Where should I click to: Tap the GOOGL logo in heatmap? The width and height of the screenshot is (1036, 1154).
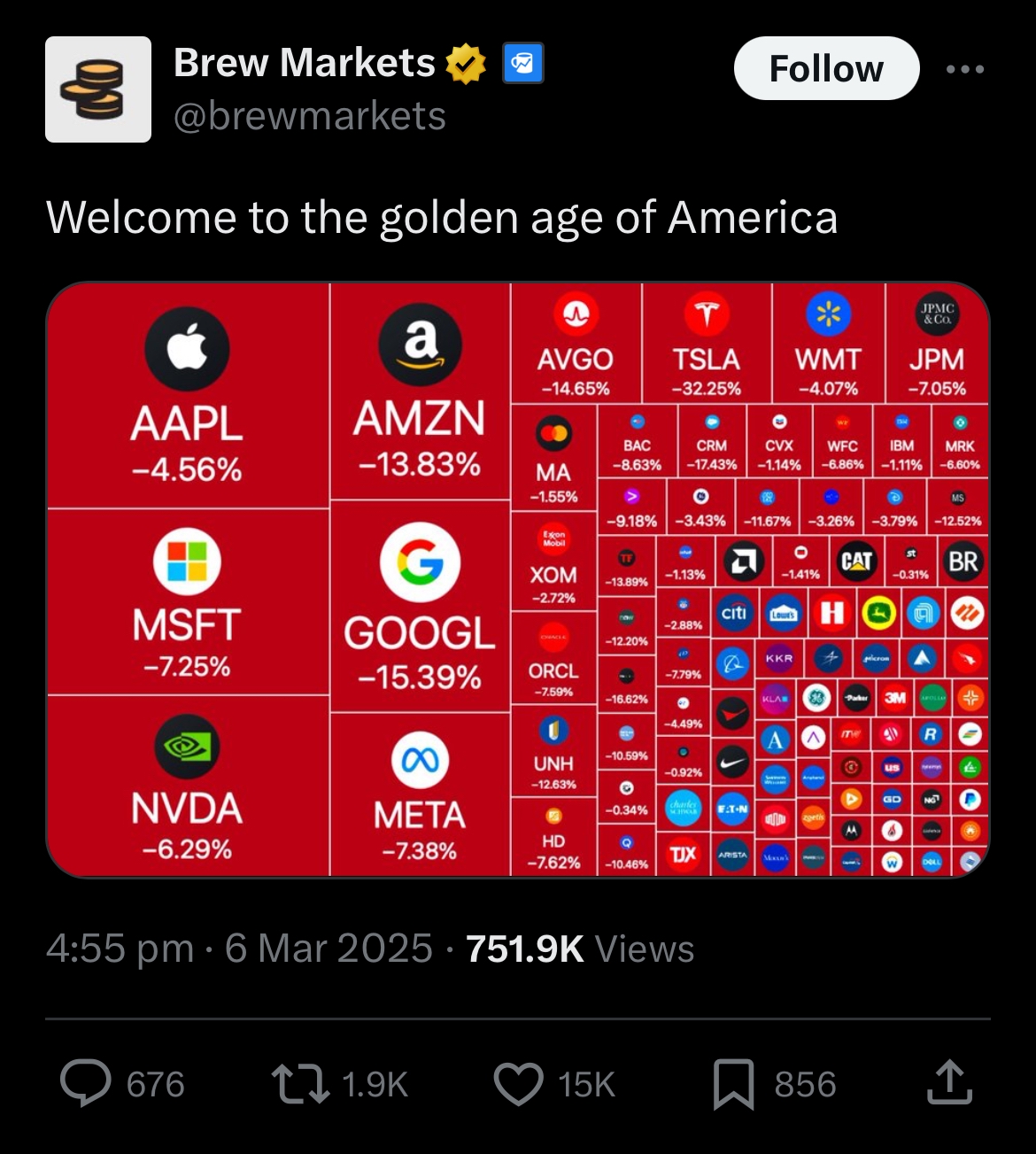click(420, 562)
